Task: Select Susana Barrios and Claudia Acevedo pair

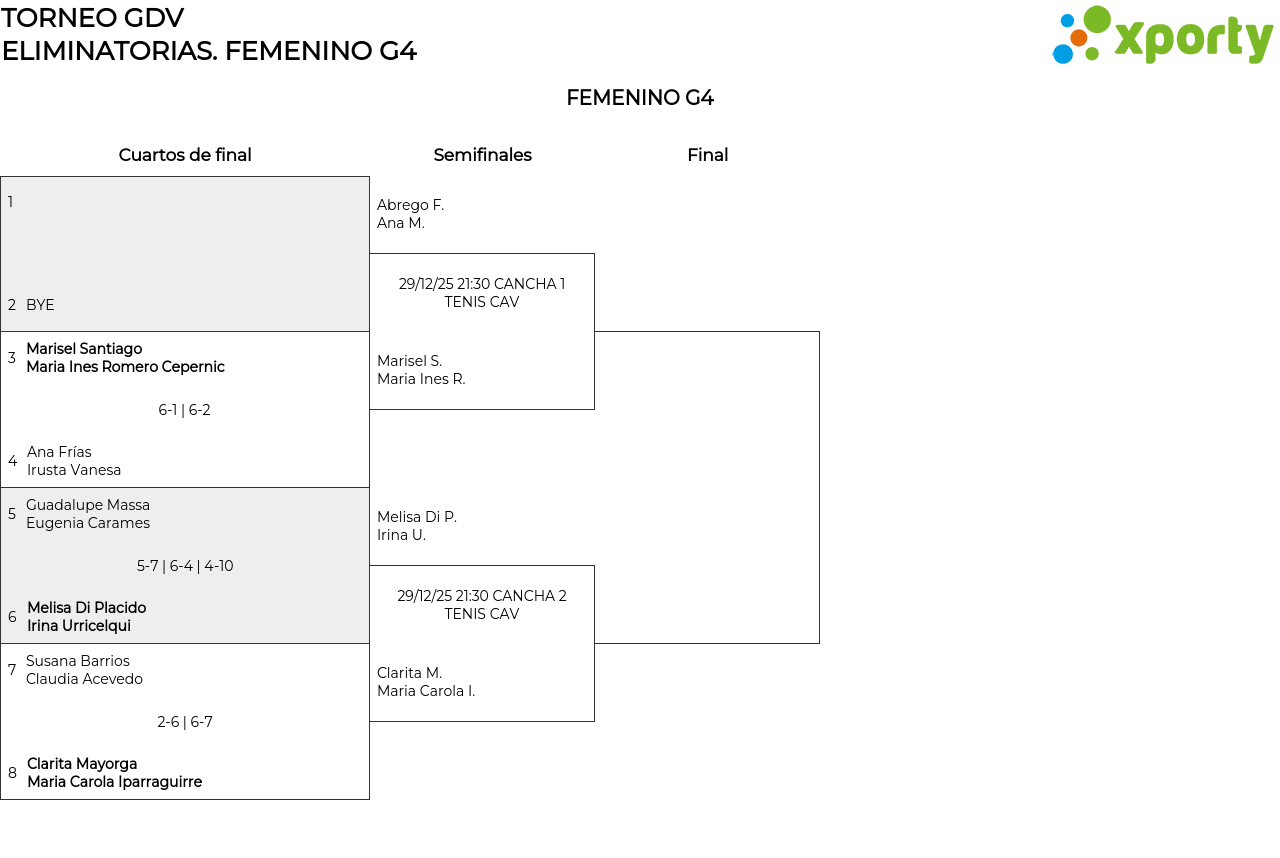Action: coord(84,670)
